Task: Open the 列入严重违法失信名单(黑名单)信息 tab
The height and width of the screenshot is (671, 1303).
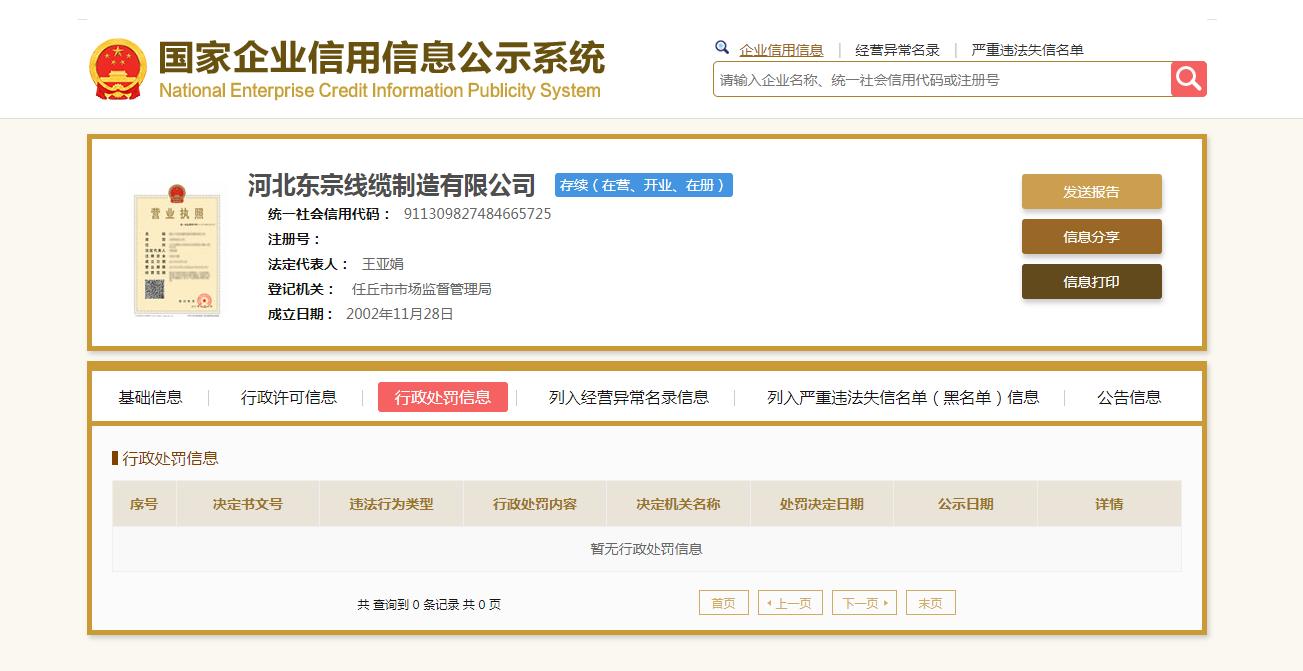Action: click(x=903, y=397)
